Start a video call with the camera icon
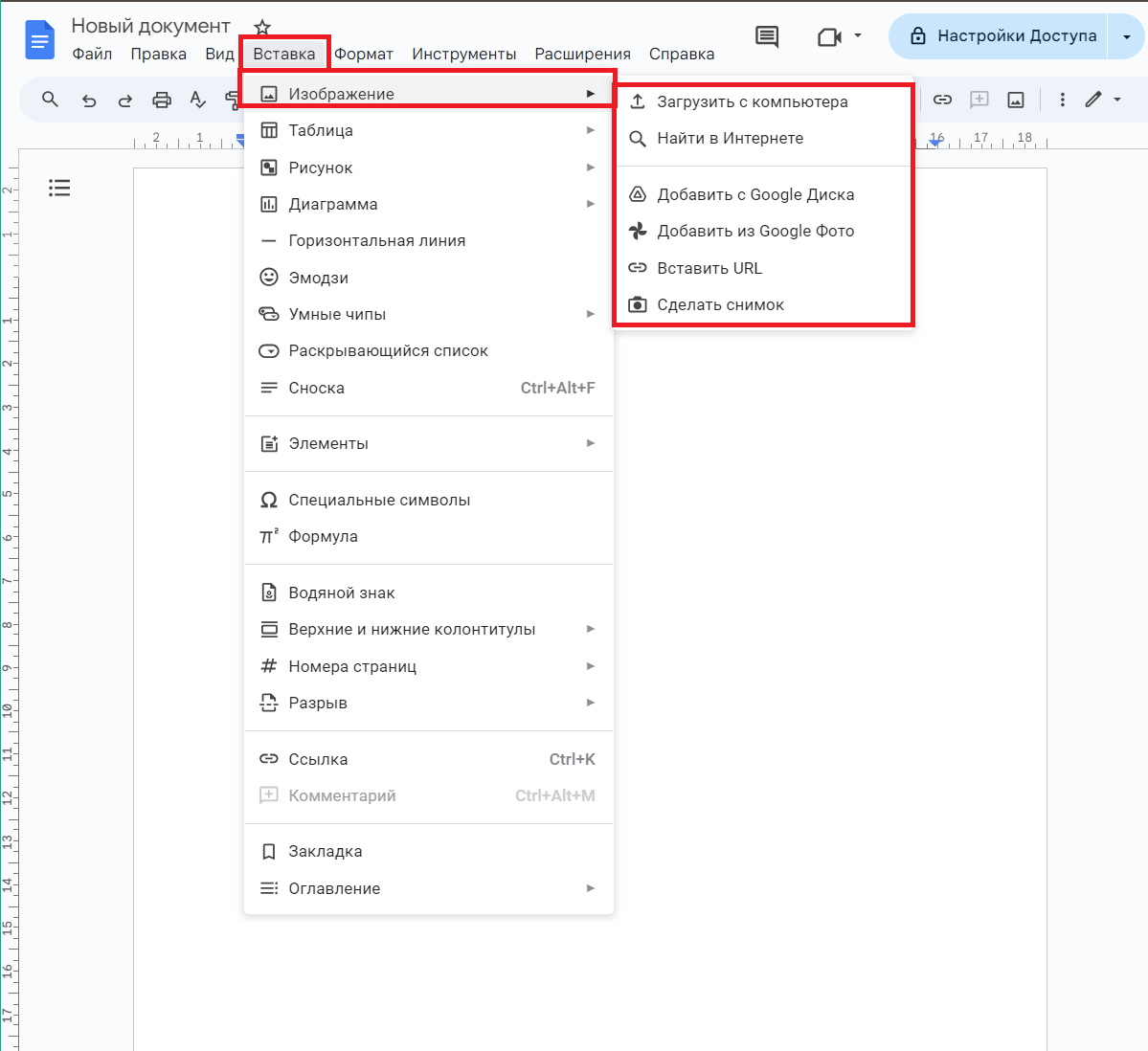The height and width of the screenshot is (1051, 1148). pyautogui.click(x=829, y=36)
